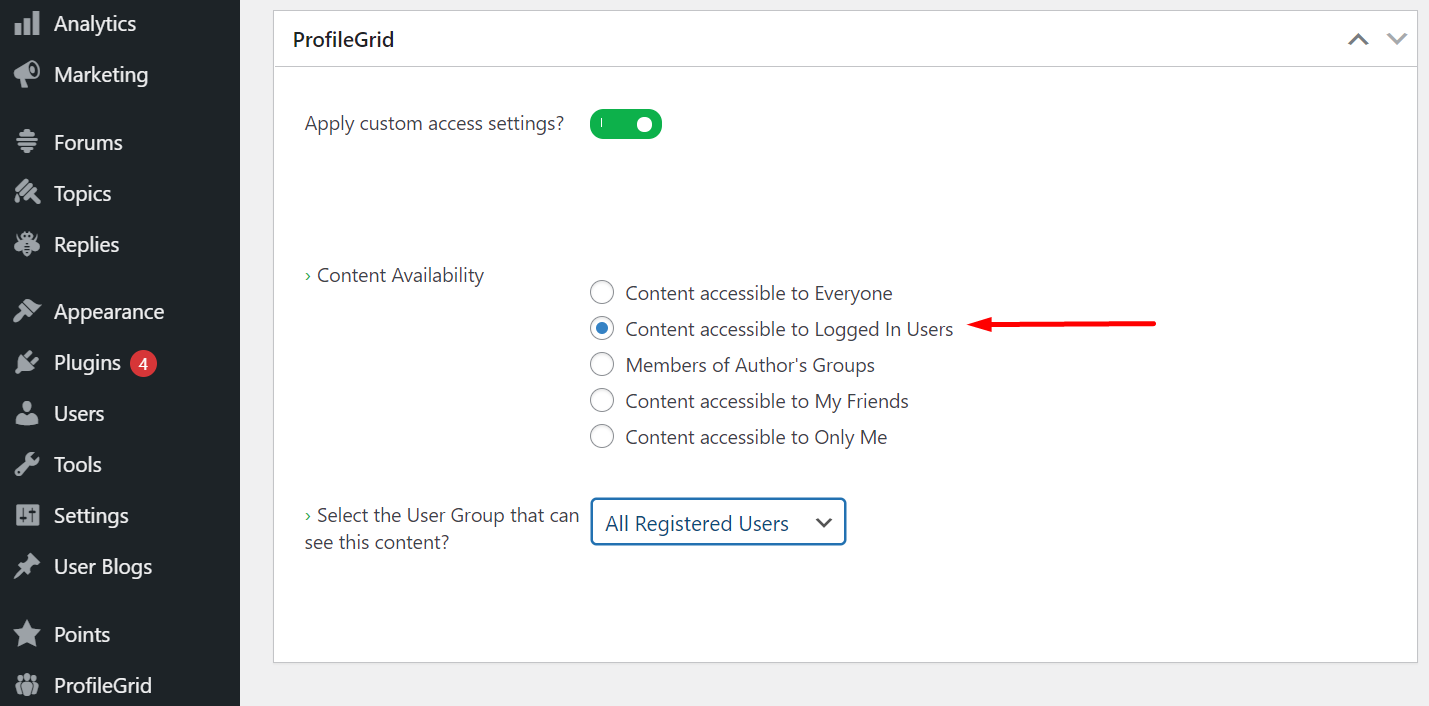
Task: Click the Forums icon in sidebar
Action: (27, 143)
